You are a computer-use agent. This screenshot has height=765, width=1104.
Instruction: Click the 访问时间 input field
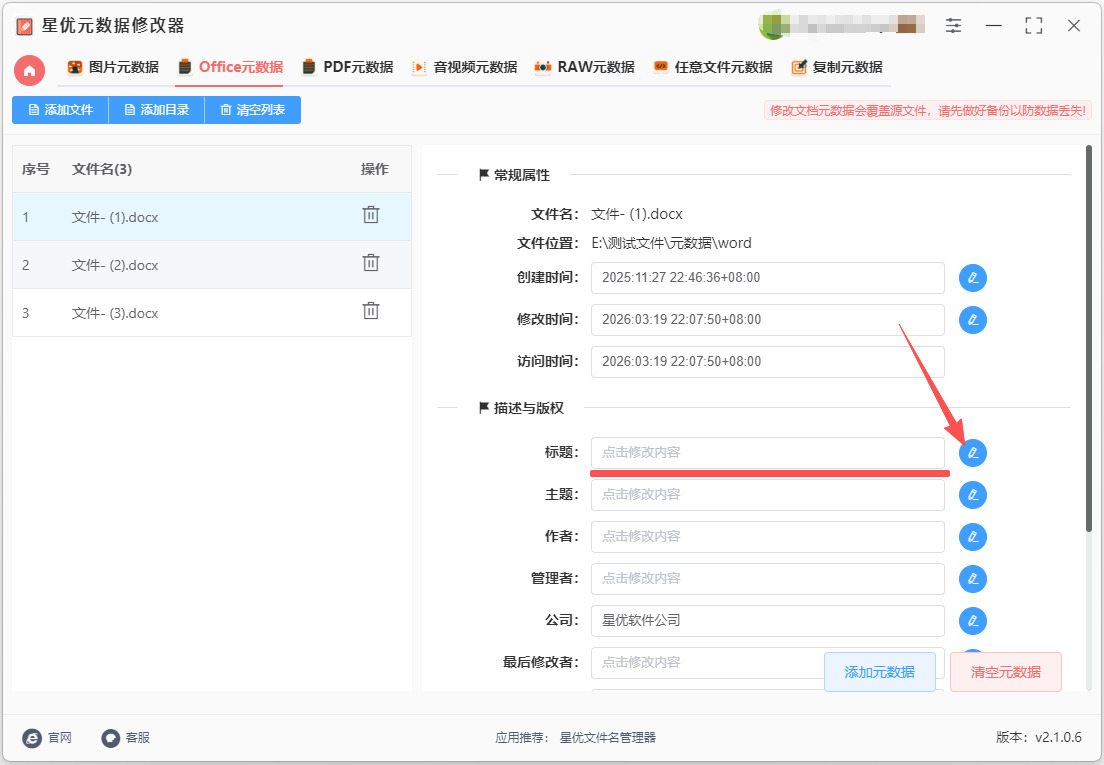(x=767, y=362)
